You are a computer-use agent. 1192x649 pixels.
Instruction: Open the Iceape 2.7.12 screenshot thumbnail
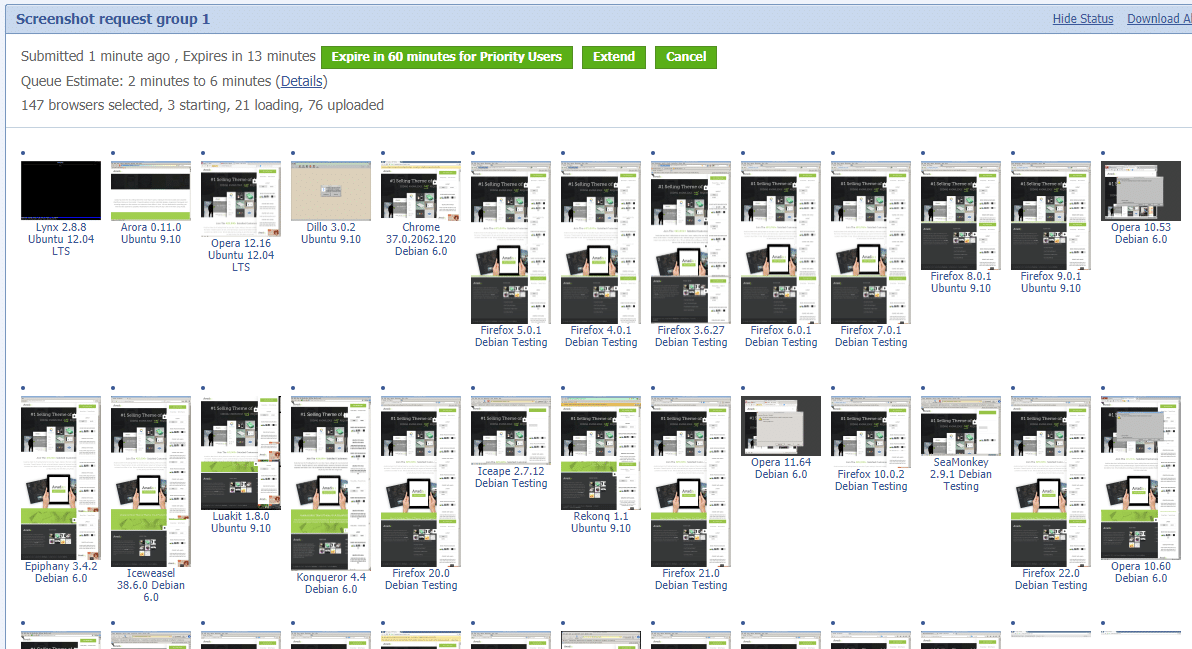(511, 430)
